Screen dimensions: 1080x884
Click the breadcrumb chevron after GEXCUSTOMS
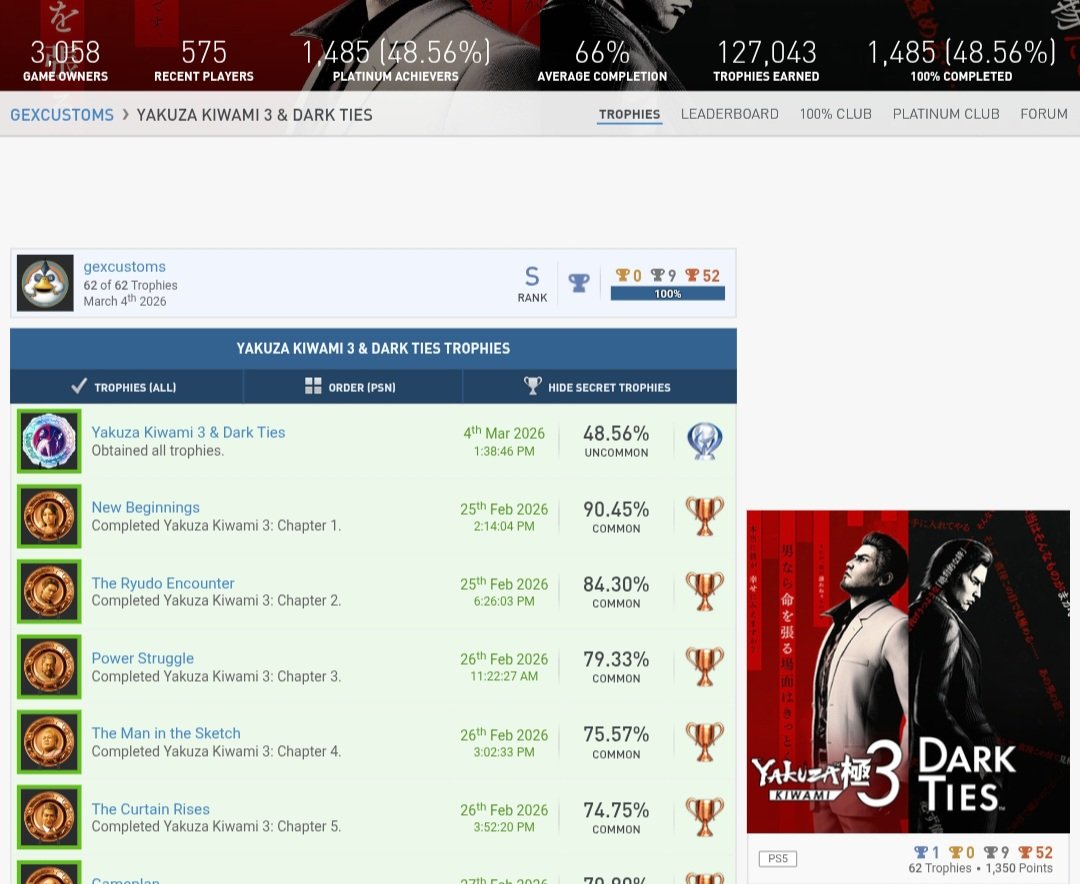click(x=125, y=114)
